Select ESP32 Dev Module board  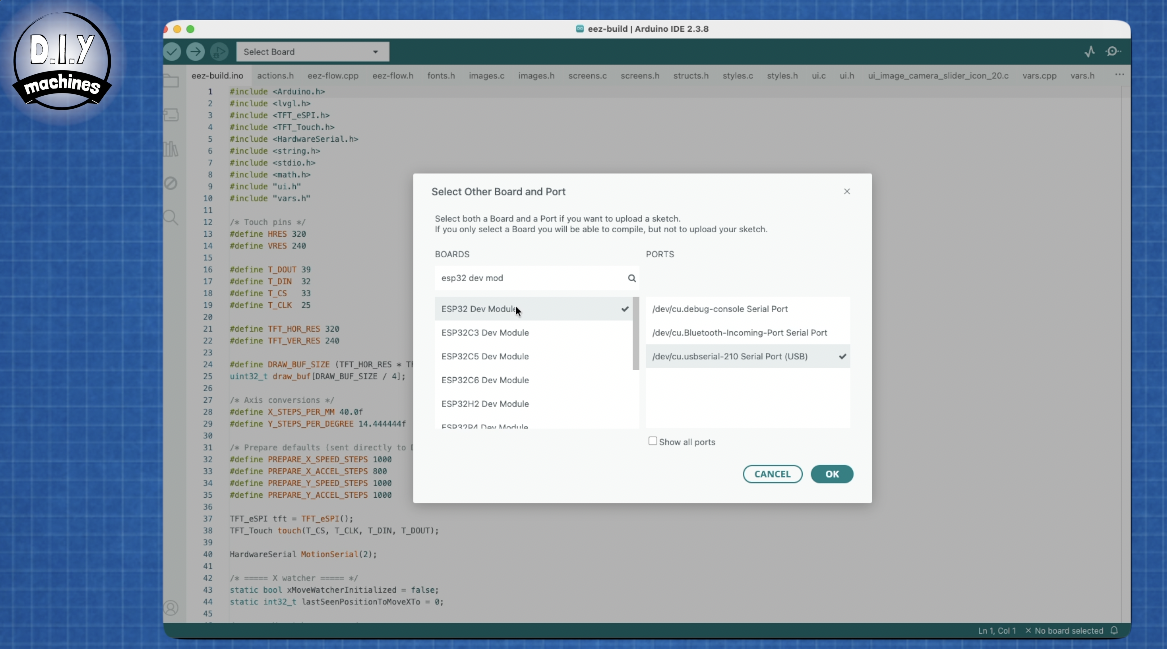pos(534,309)
